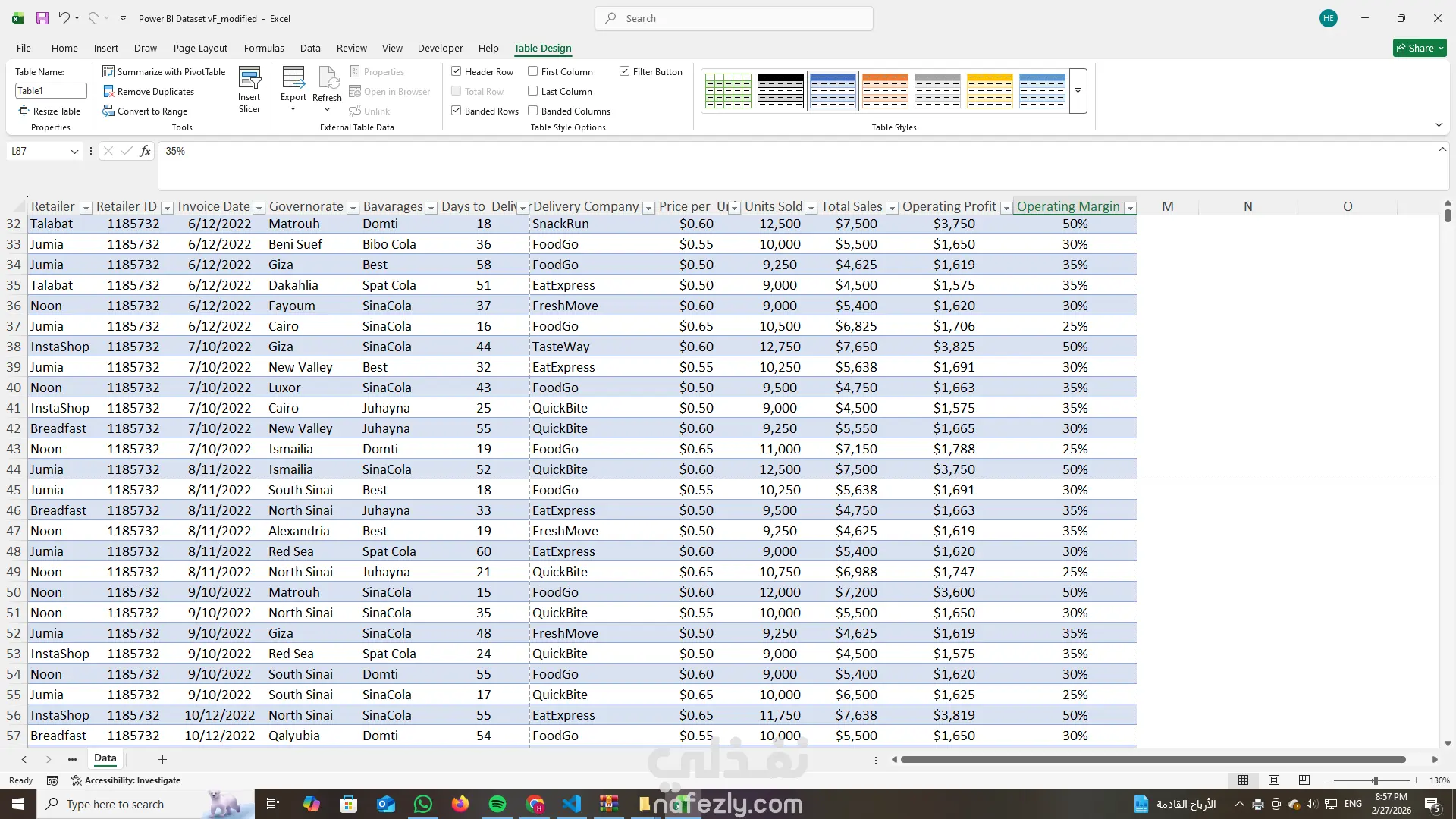
Task: Click the Save icon in title bar
Action: [x=42, y=18]
